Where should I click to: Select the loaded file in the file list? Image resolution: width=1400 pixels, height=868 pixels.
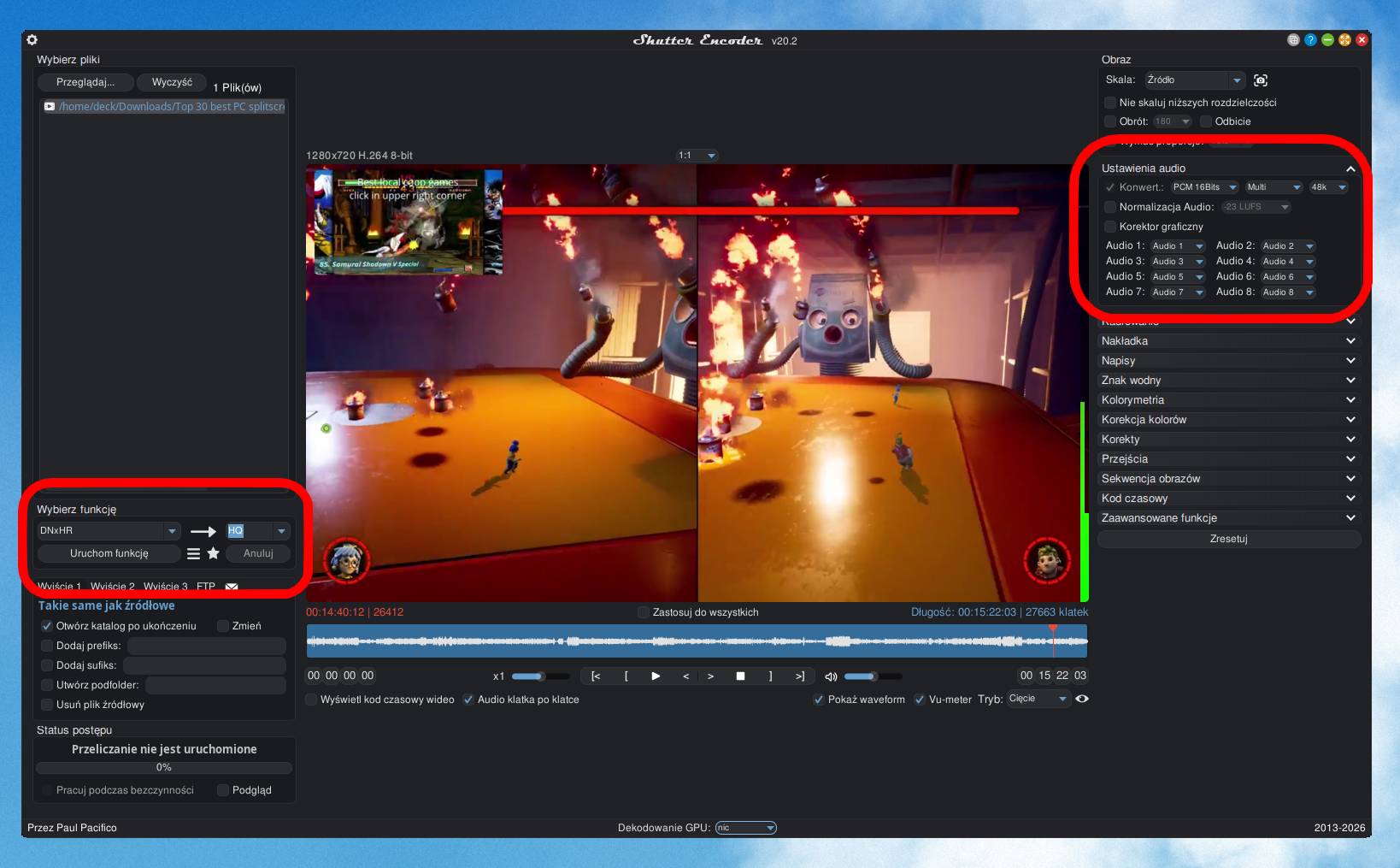pyautogui.click(x=164, y=107)
